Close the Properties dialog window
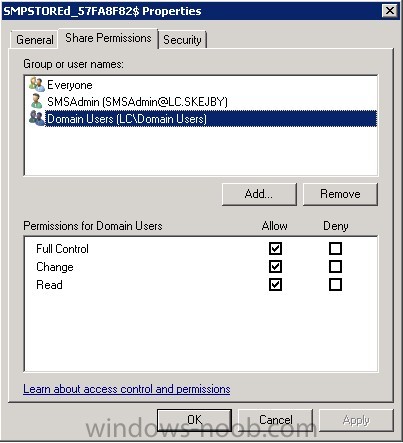 coord(390,11)
